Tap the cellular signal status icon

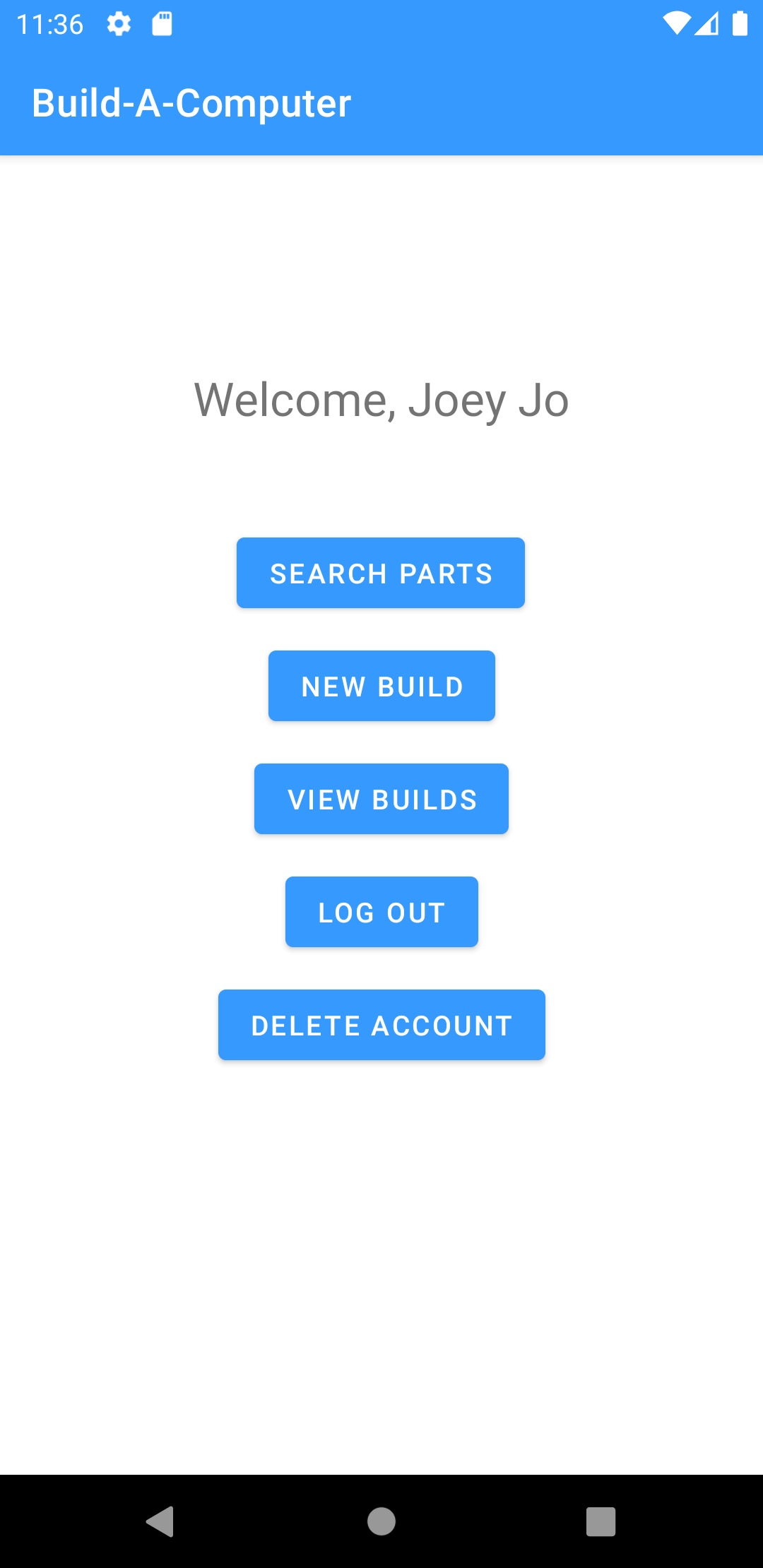(709, 23)
